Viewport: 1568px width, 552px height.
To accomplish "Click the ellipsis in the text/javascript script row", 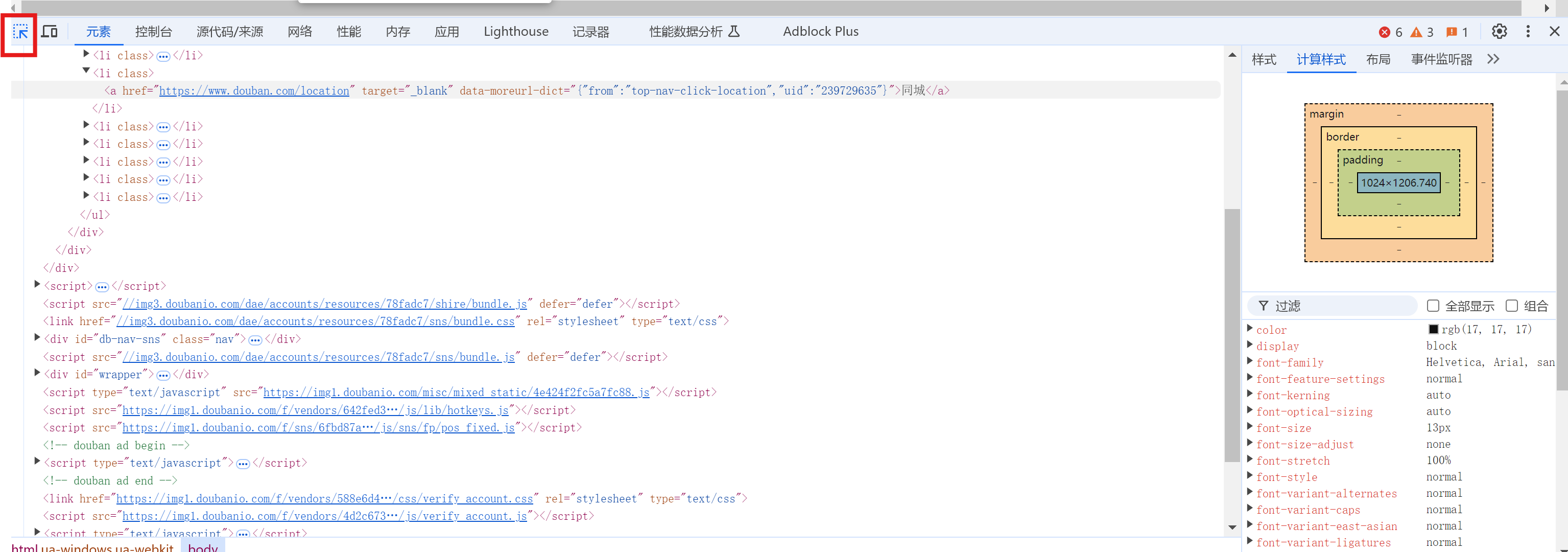I will pyautogui.click(x=243, y=464).
